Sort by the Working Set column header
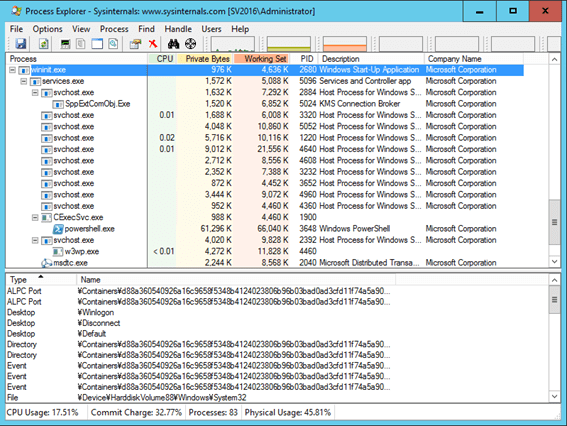 point(261,59)
